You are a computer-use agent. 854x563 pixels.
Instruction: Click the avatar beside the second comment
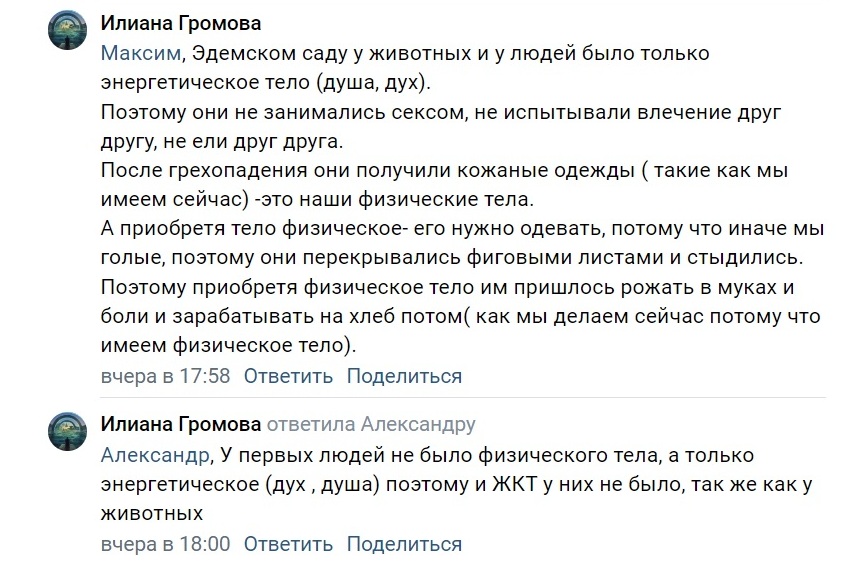pos(71,433)
